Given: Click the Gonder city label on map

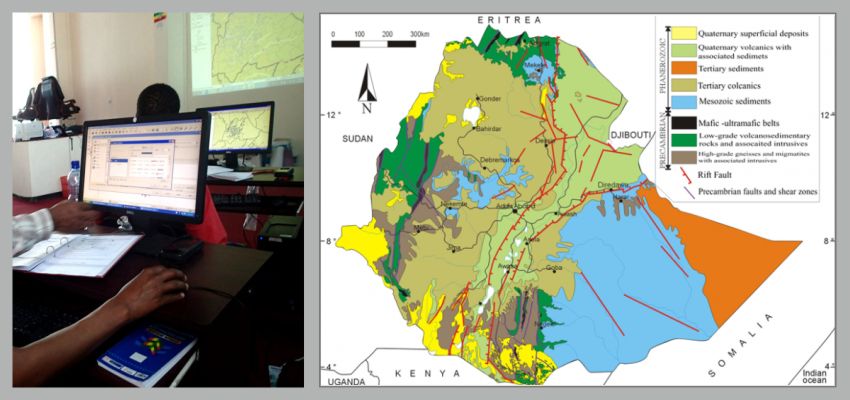Looking at the screenshot, I should [x=489, y=99].
